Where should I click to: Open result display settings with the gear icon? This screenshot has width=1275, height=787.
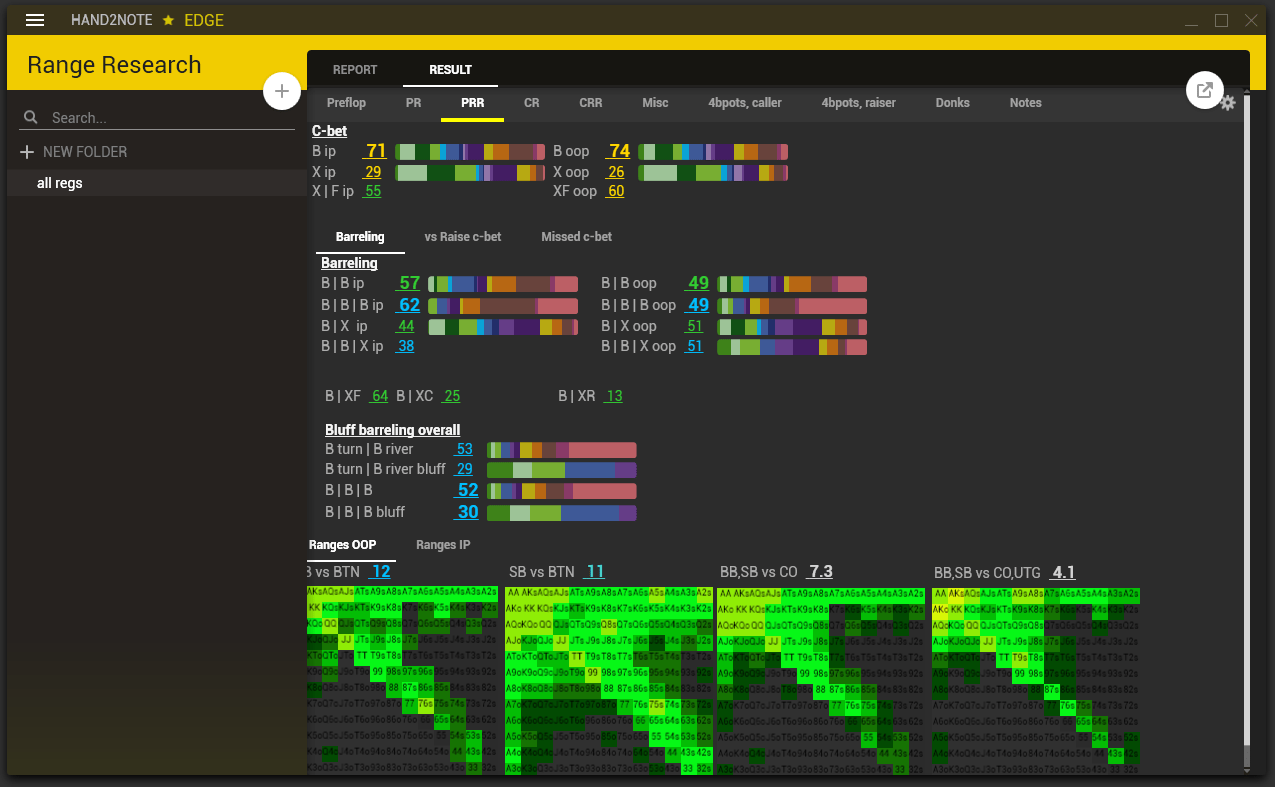point(1228,103)
